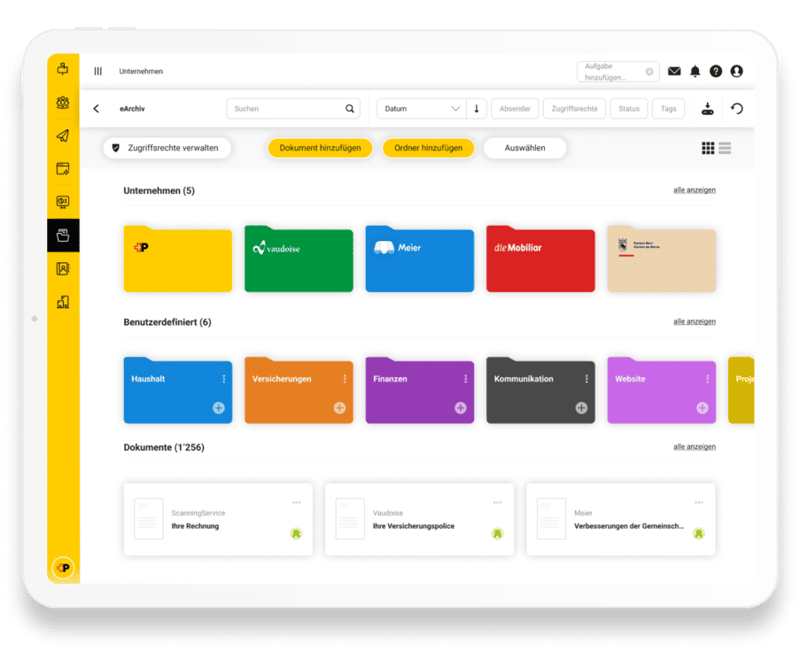The image size is (800, 651).
Task: Select the Absender filter tab
Action: [515, 109]
